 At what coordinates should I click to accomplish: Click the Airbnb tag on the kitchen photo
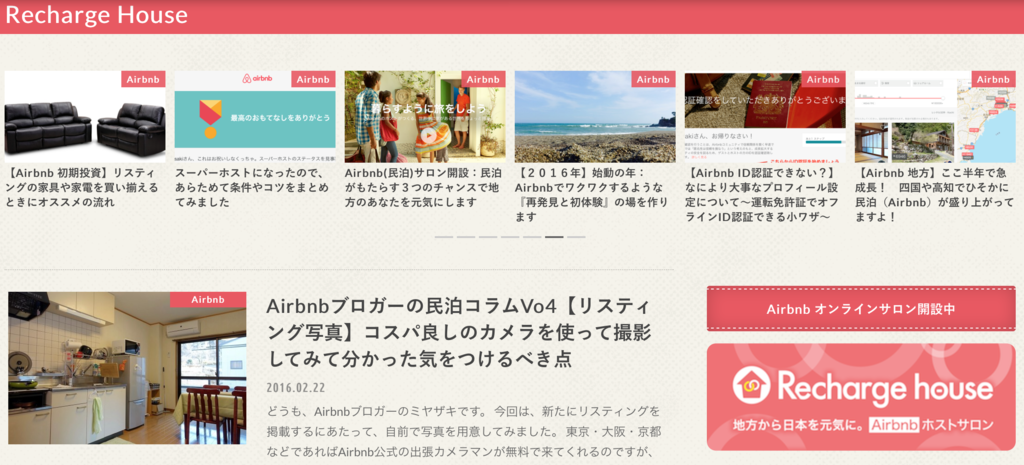pos(208,300)
